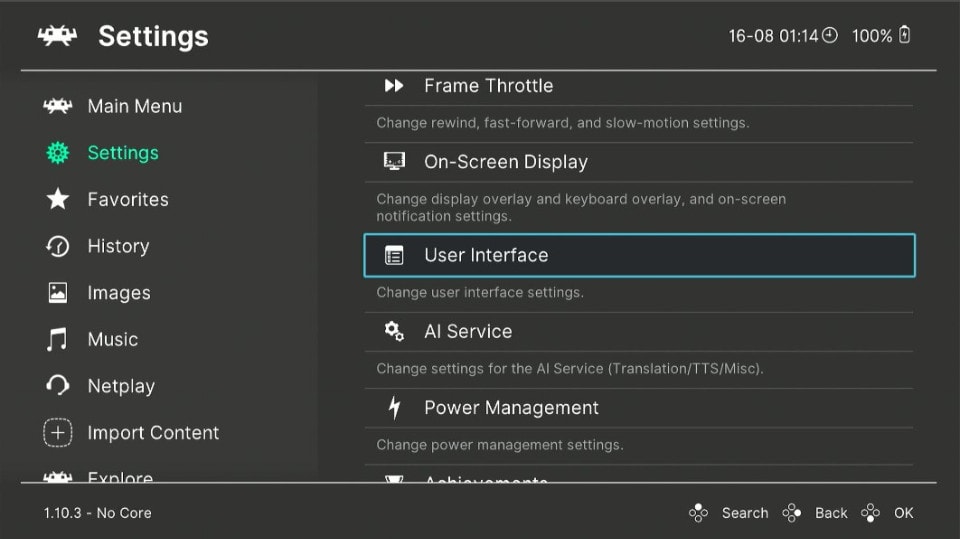960x539 pixels.
Task: Go to Favorites in the sidebar
Action: click(128, 199)
